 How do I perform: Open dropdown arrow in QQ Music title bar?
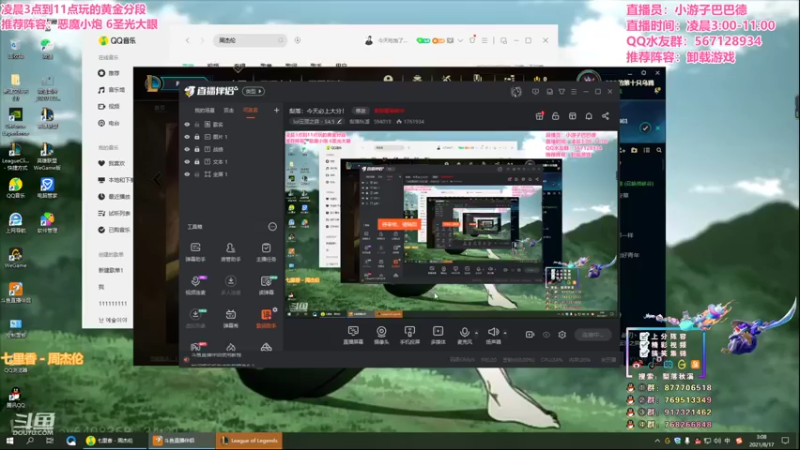coord(460,40)
